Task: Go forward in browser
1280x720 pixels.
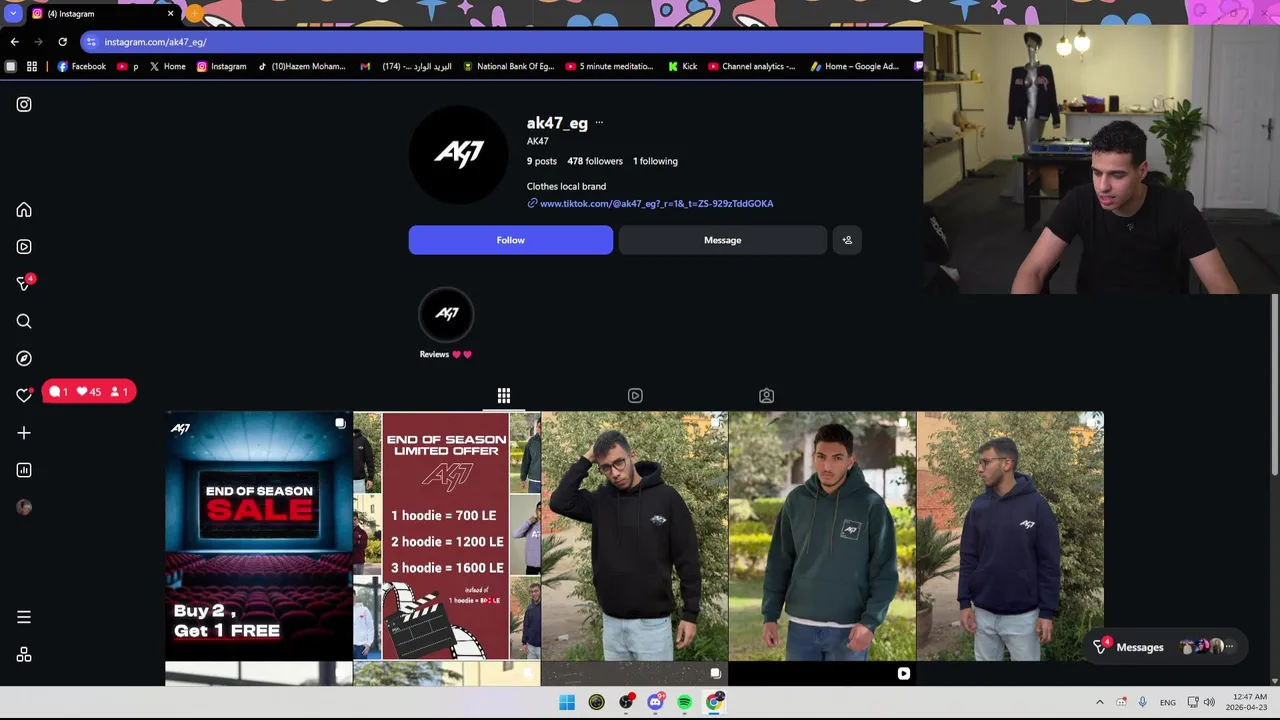Action: pyautogui.click(x=38, y=42)
